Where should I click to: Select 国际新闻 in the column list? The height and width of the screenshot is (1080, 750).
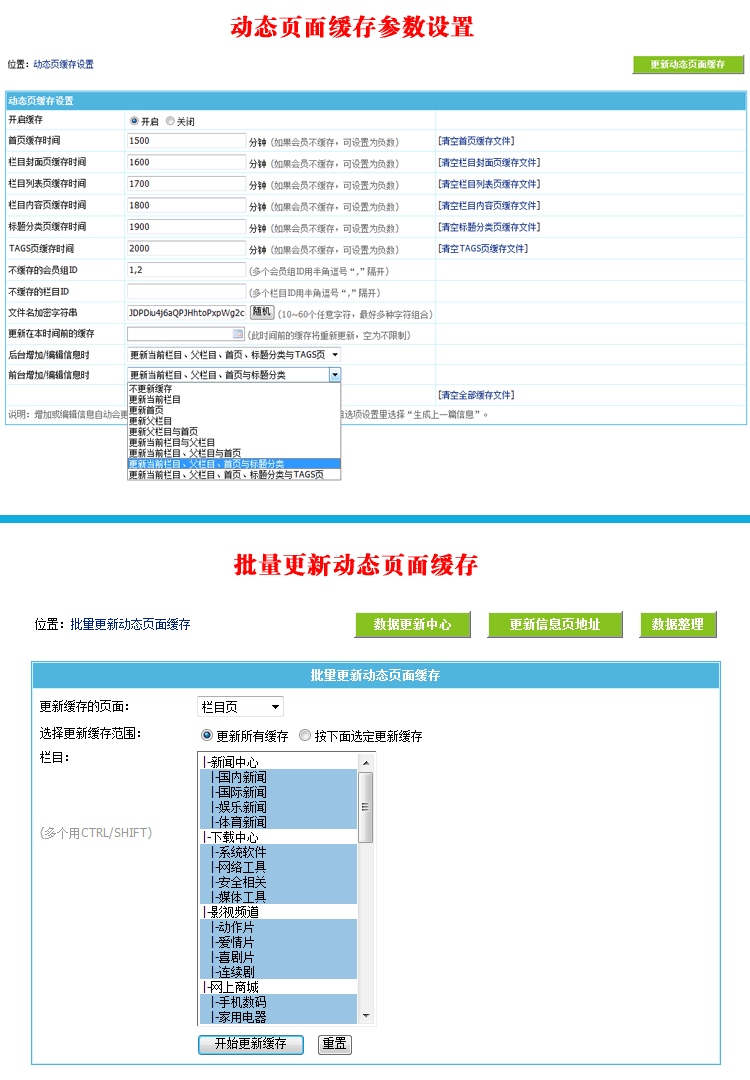click(x=242, y=792)
